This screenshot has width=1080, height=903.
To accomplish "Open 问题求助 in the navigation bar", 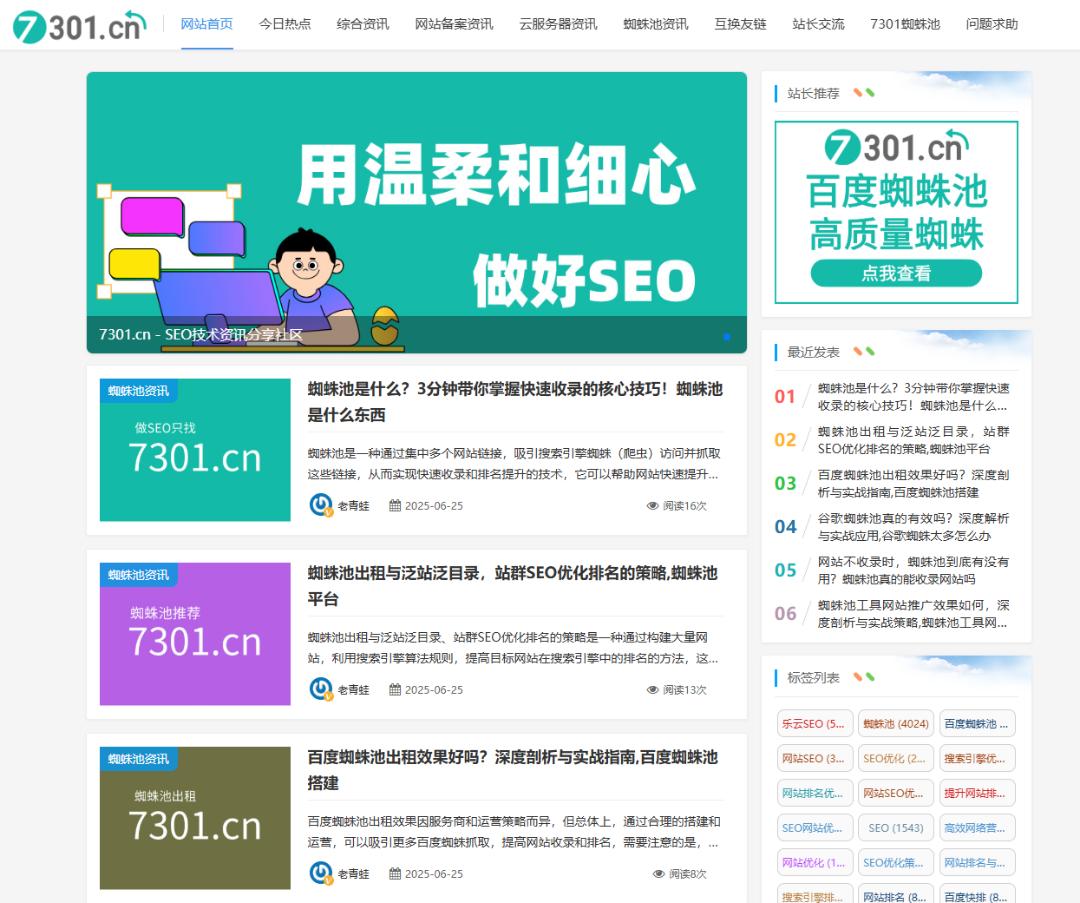I will (992, 24).
